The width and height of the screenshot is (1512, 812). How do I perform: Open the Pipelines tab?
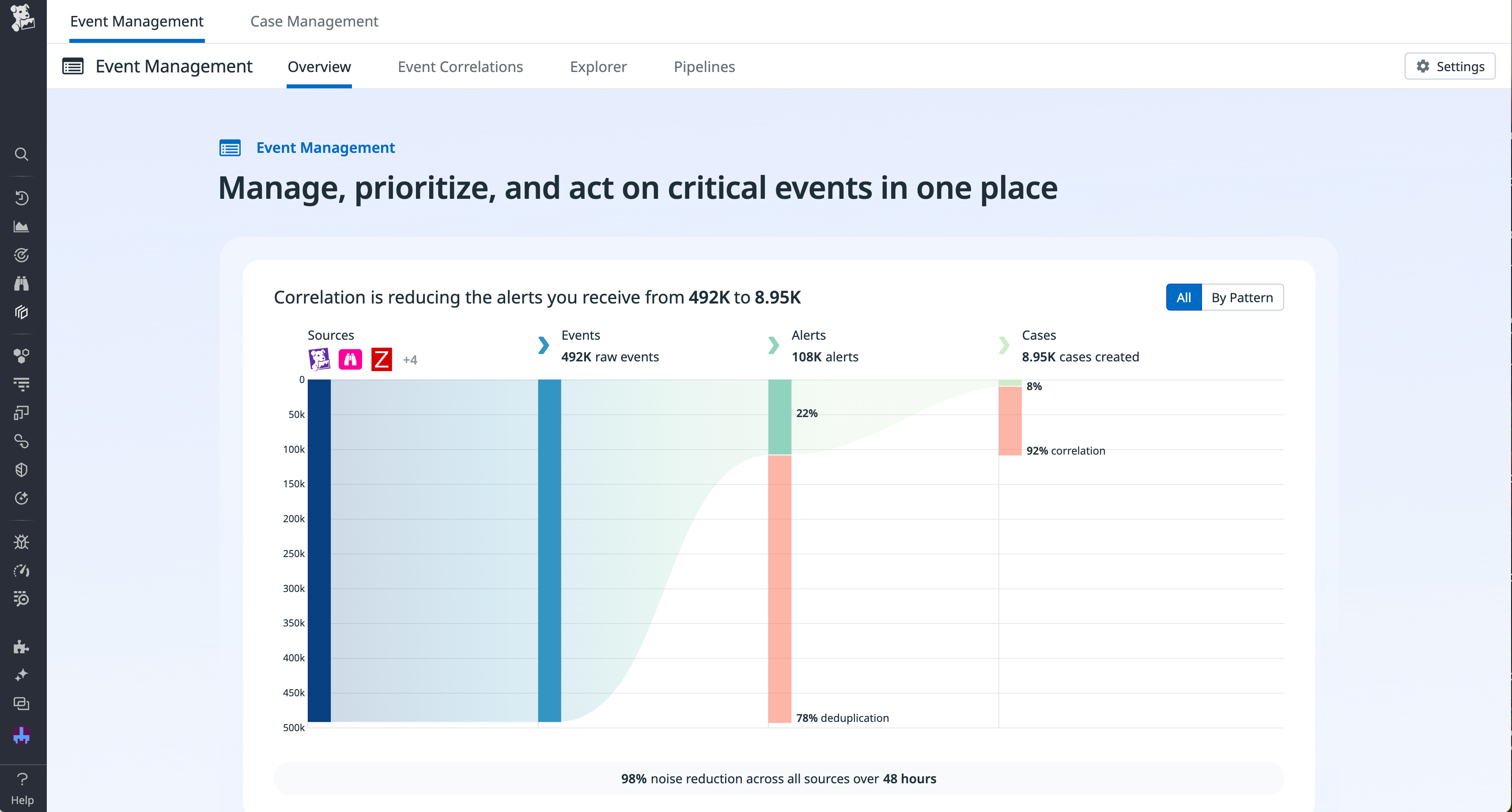coord(704,66)
